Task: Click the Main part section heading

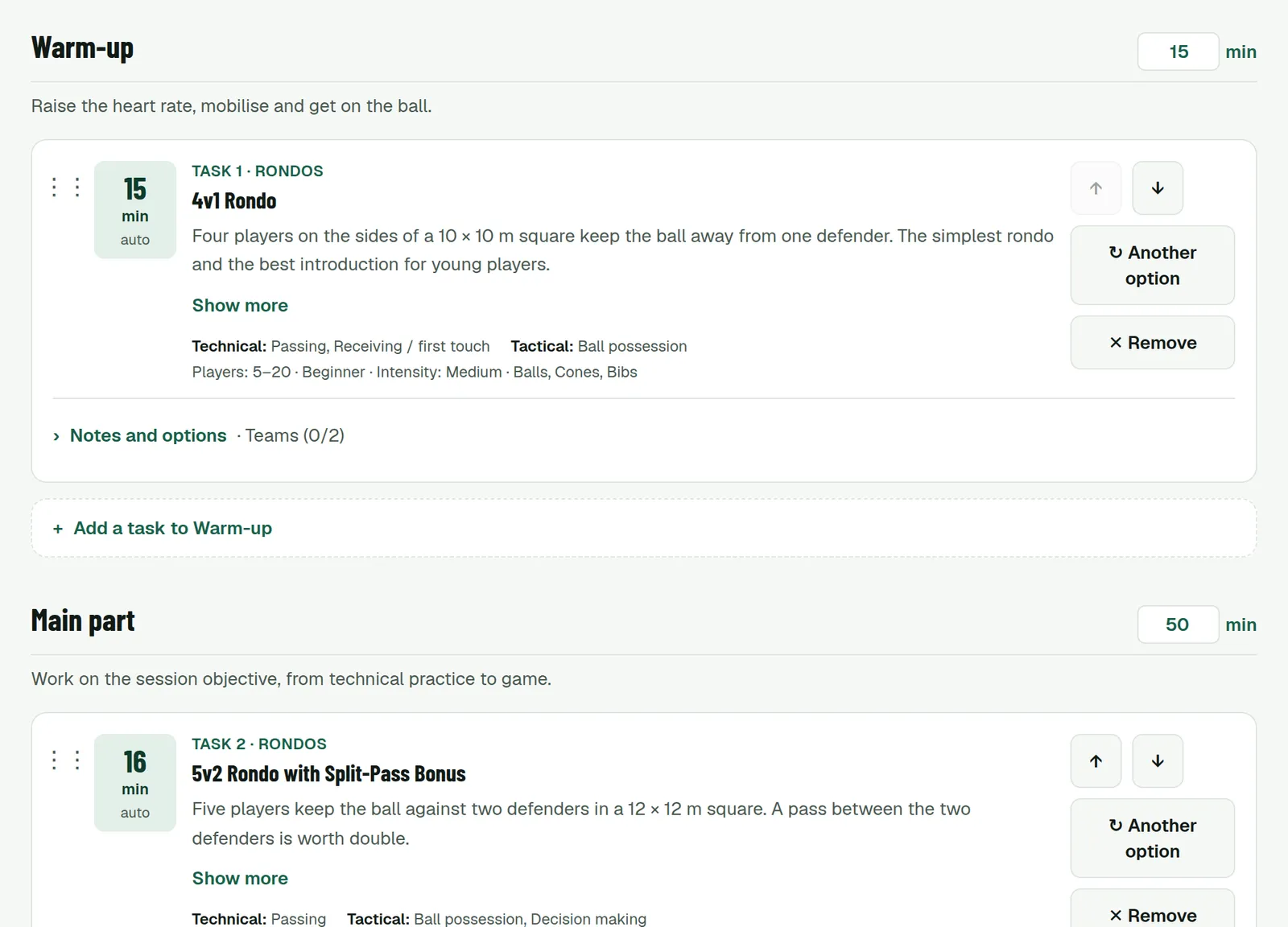Action: click(x=83, y=621)
